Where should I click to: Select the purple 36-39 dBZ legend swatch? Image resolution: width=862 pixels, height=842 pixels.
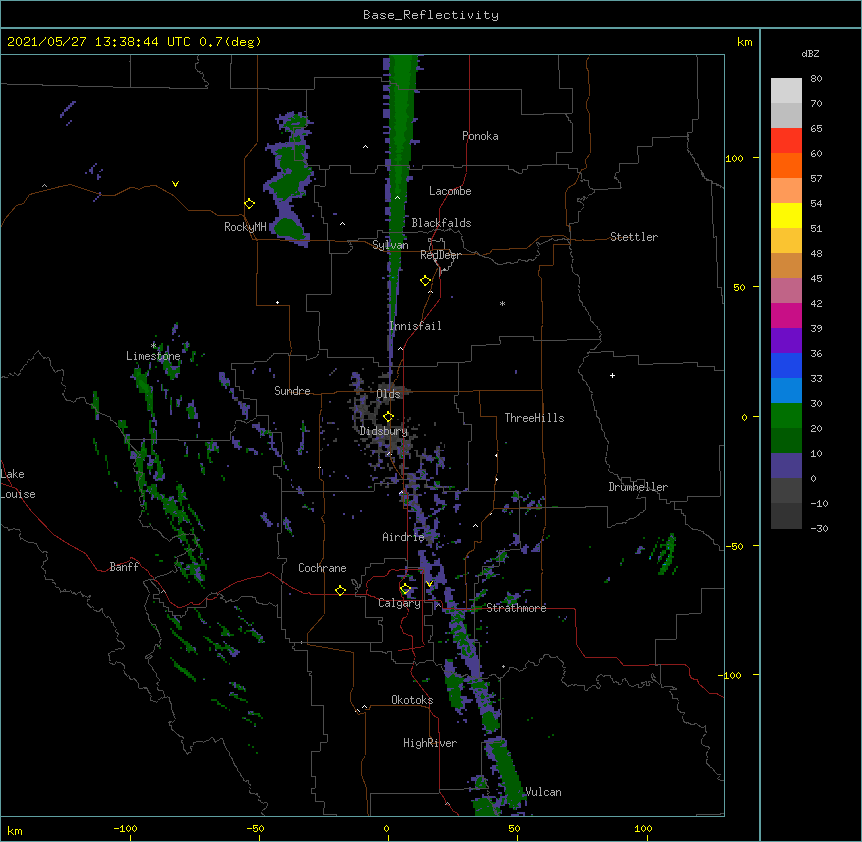pos(786,340)
